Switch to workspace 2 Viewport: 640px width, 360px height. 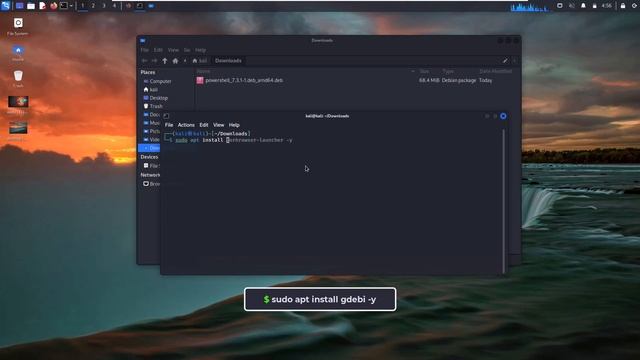coord(93,6)
